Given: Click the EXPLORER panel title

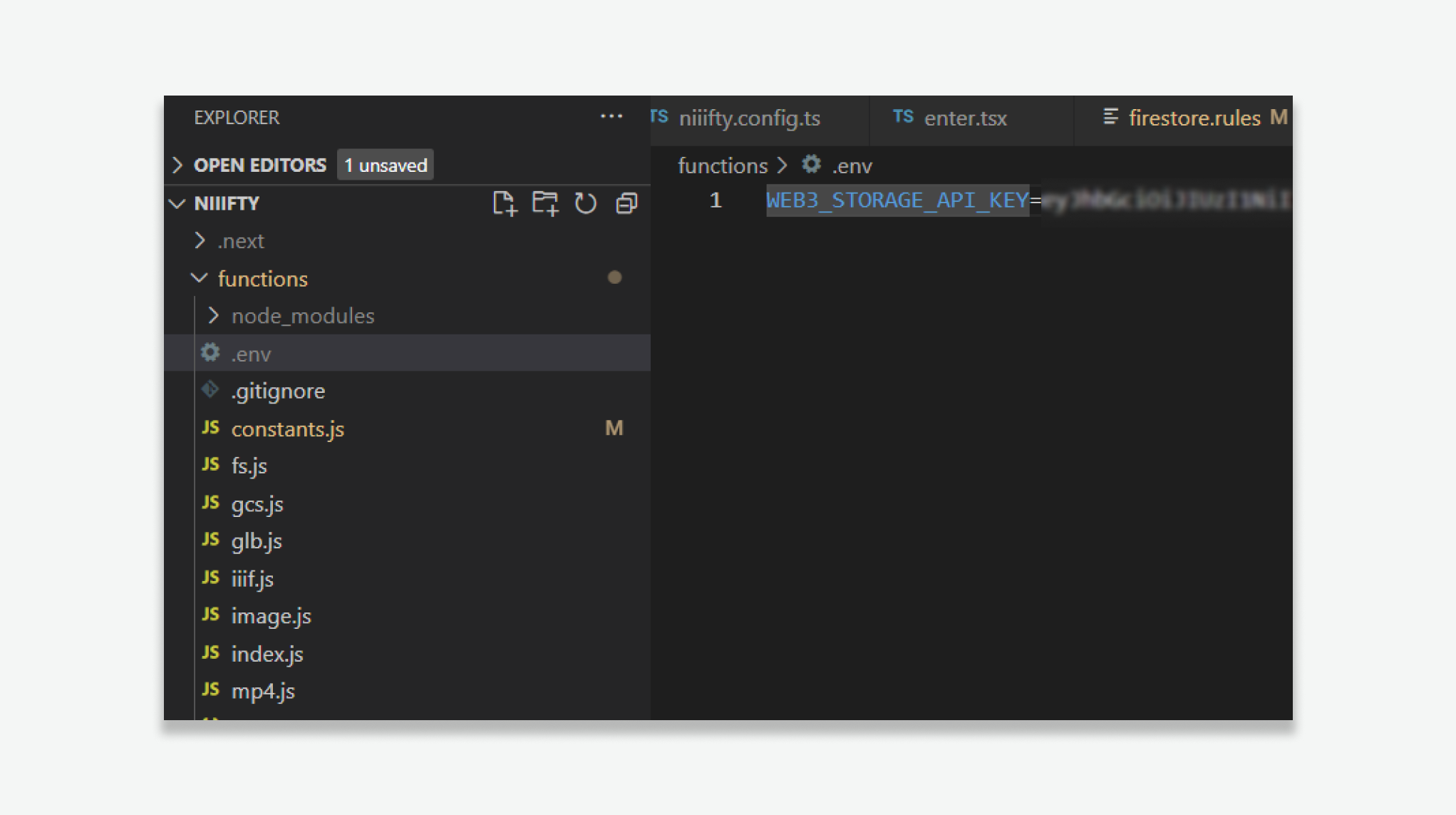Looking at the screenshot, I should 237,118.
